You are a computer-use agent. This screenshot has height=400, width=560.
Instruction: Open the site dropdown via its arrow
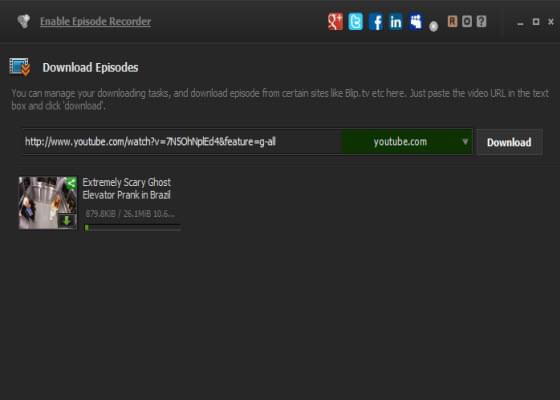[465, 141]
